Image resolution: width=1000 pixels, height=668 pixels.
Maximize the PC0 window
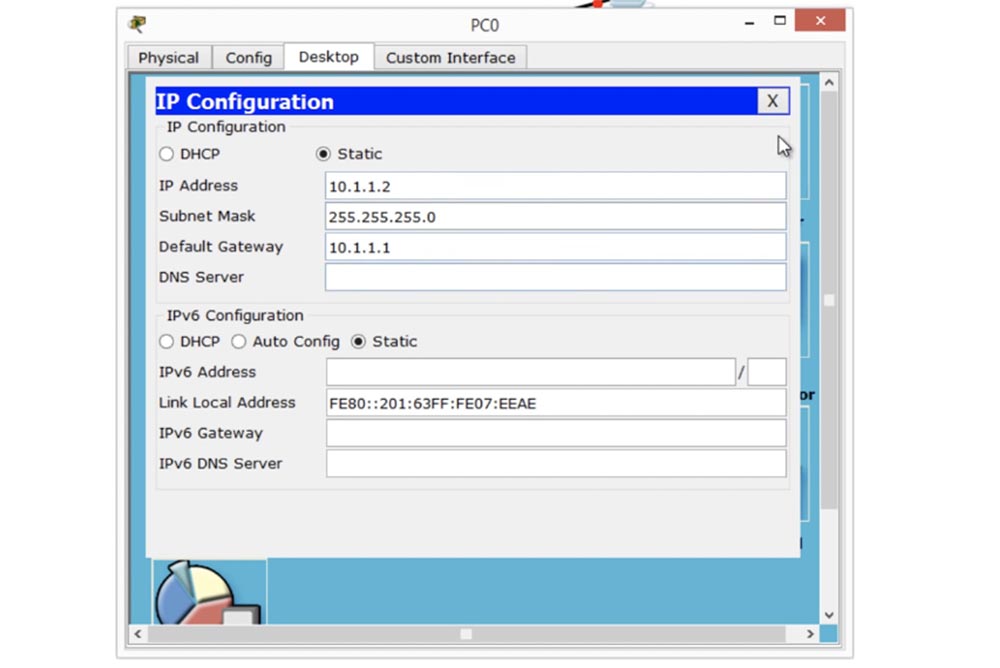tap(779, 21)
